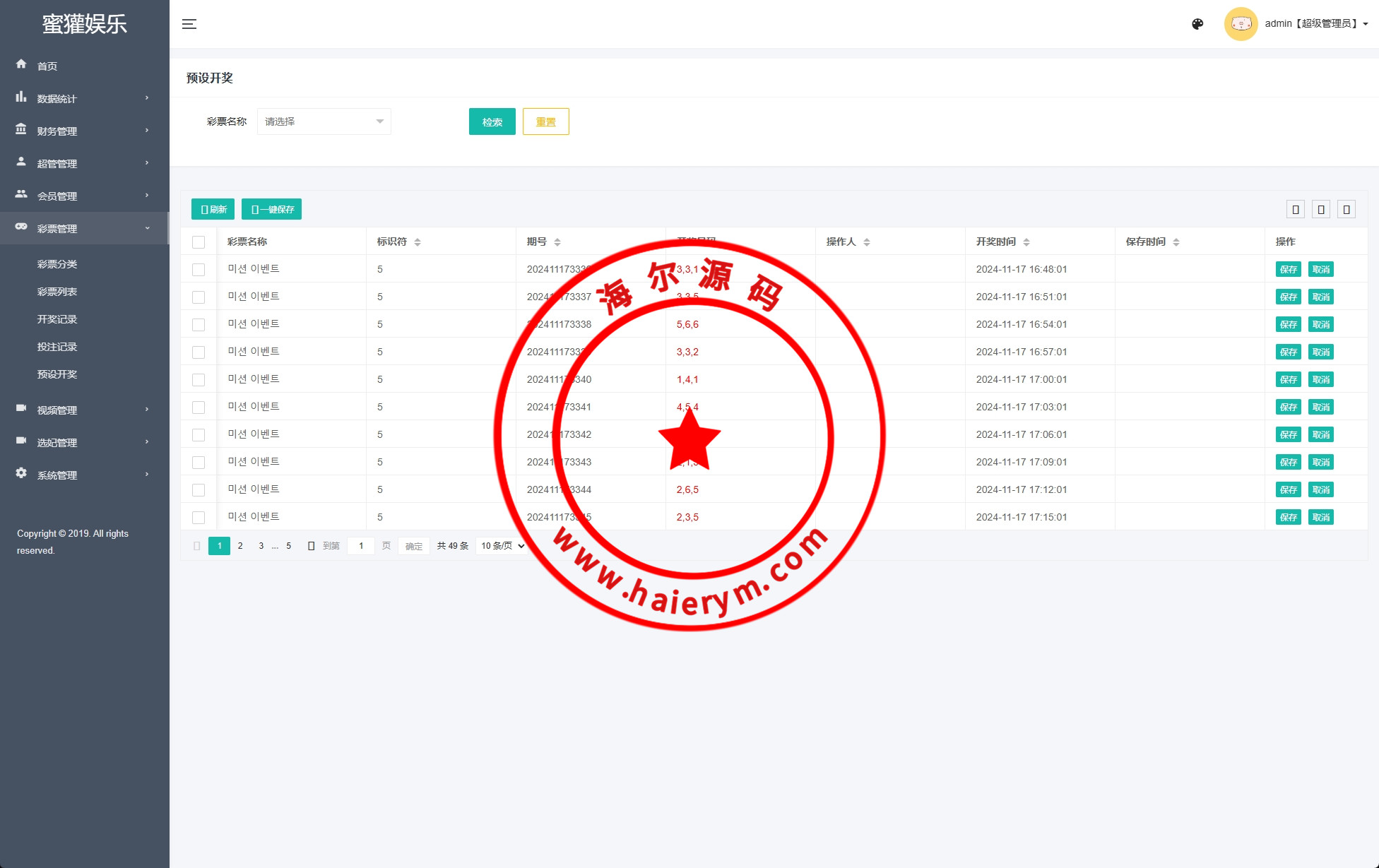Click the bar chart icon for 数据统计
Screen dimensions: 1379x868
pos(21,97)
